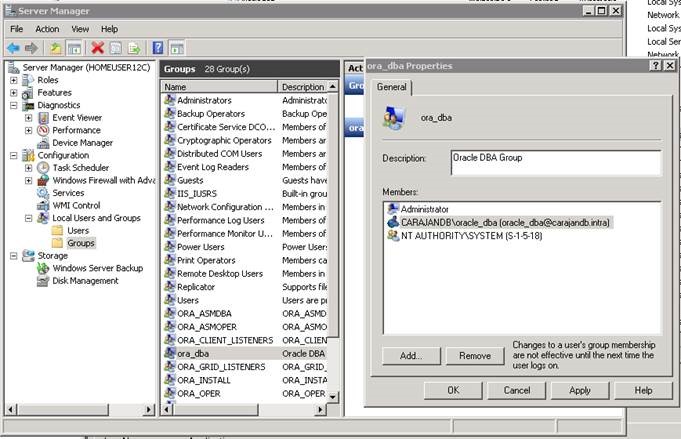Click the Description field with Oracle DBA Group

pos(556,162)
